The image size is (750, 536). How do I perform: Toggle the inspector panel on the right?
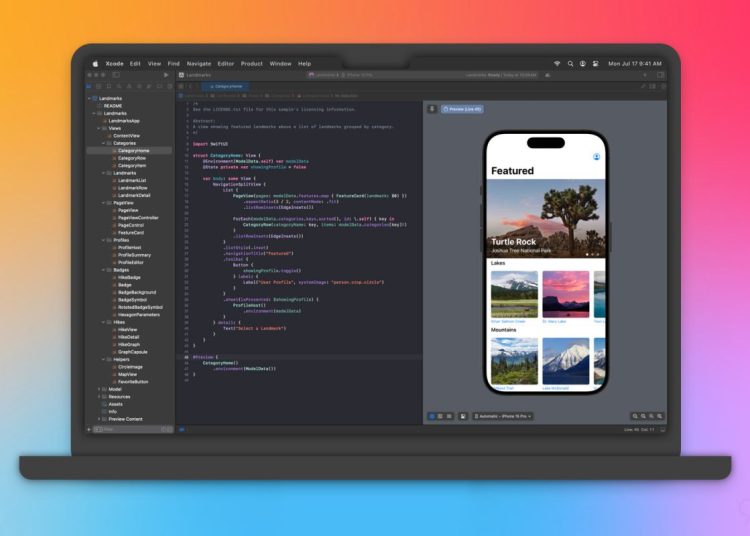[x=660, y=75]
